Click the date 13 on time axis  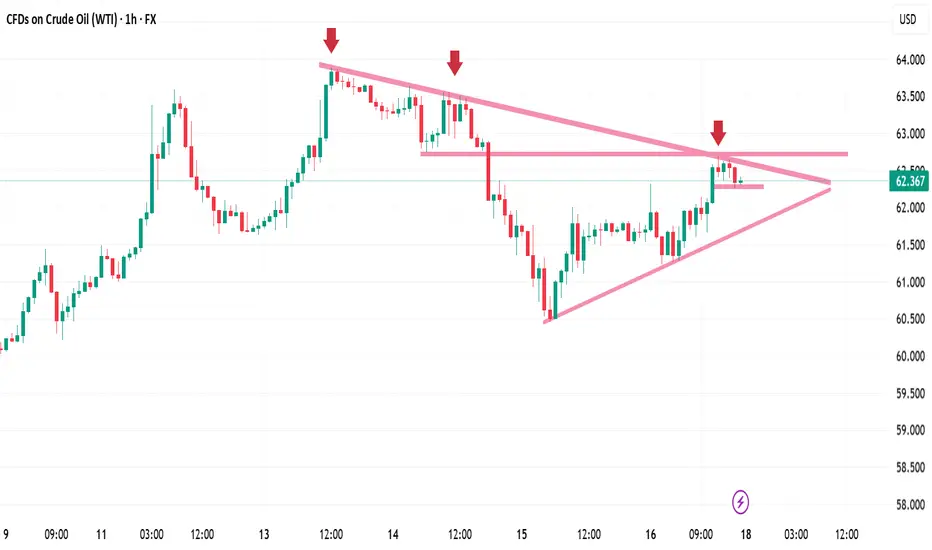point(264,534)
